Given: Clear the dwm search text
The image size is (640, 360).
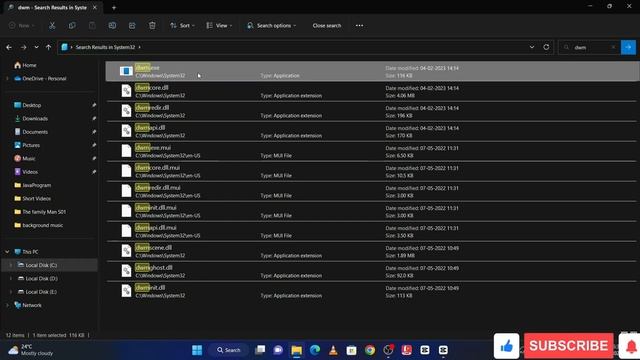Looking at the screenshot, I should point(613,47).
